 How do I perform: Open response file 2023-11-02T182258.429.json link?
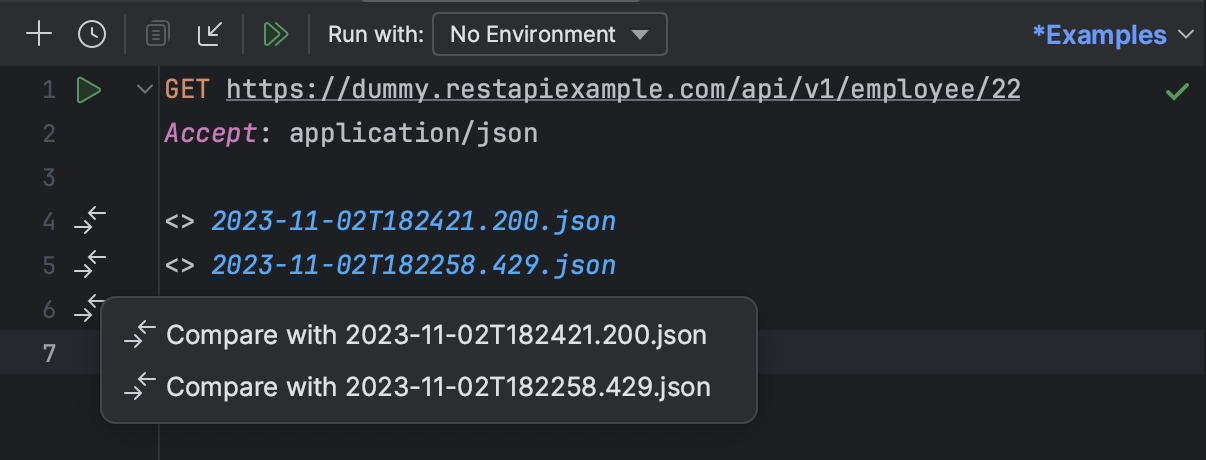click(x=413, y=265)
